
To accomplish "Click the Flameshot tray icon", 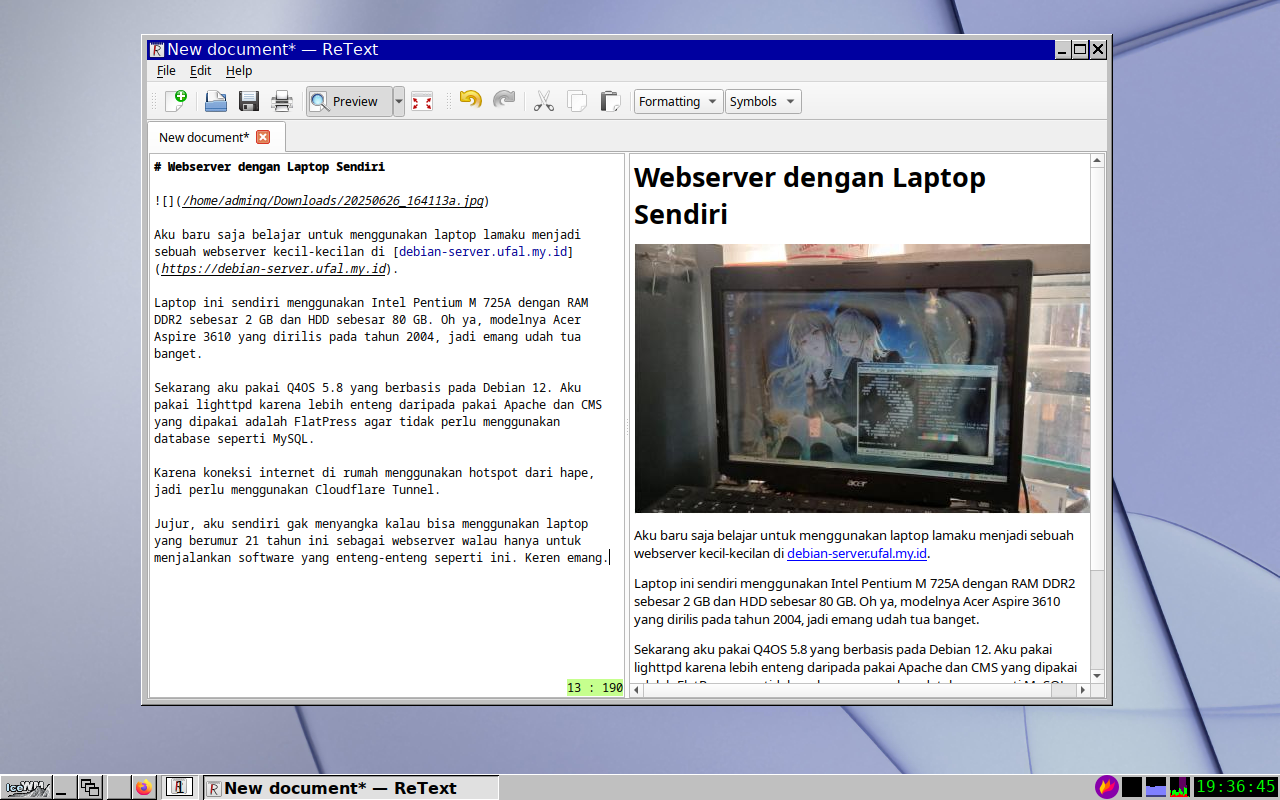I will click(1107, 787).
